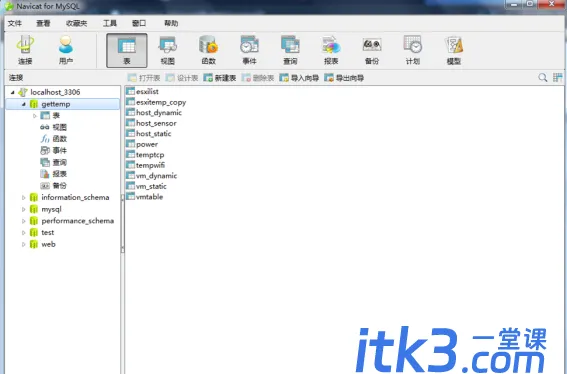The width and height of the screenshot is (567, 374).
Task: Open the 文件 (File) menu
Action: coord(15,24)
